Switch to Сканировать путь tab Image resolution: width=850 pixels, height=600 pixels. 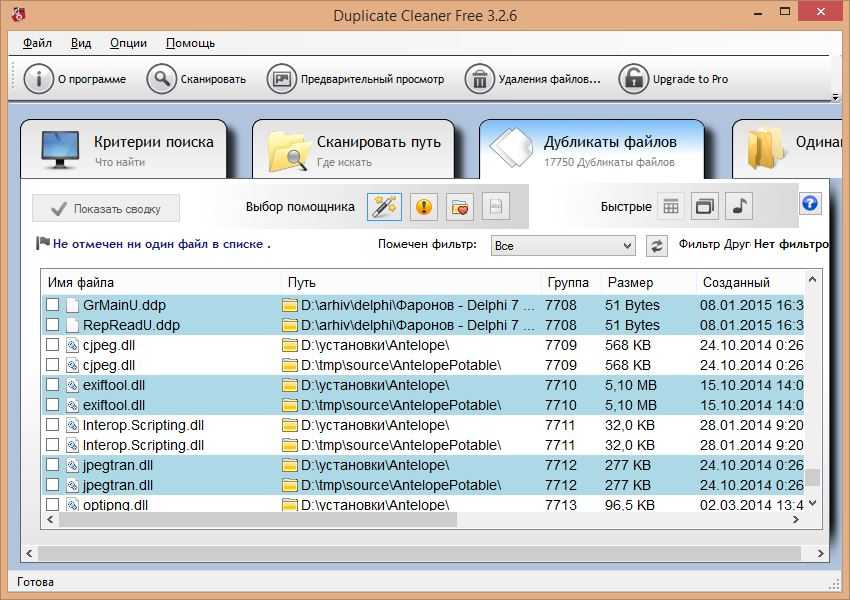point(353,150)
